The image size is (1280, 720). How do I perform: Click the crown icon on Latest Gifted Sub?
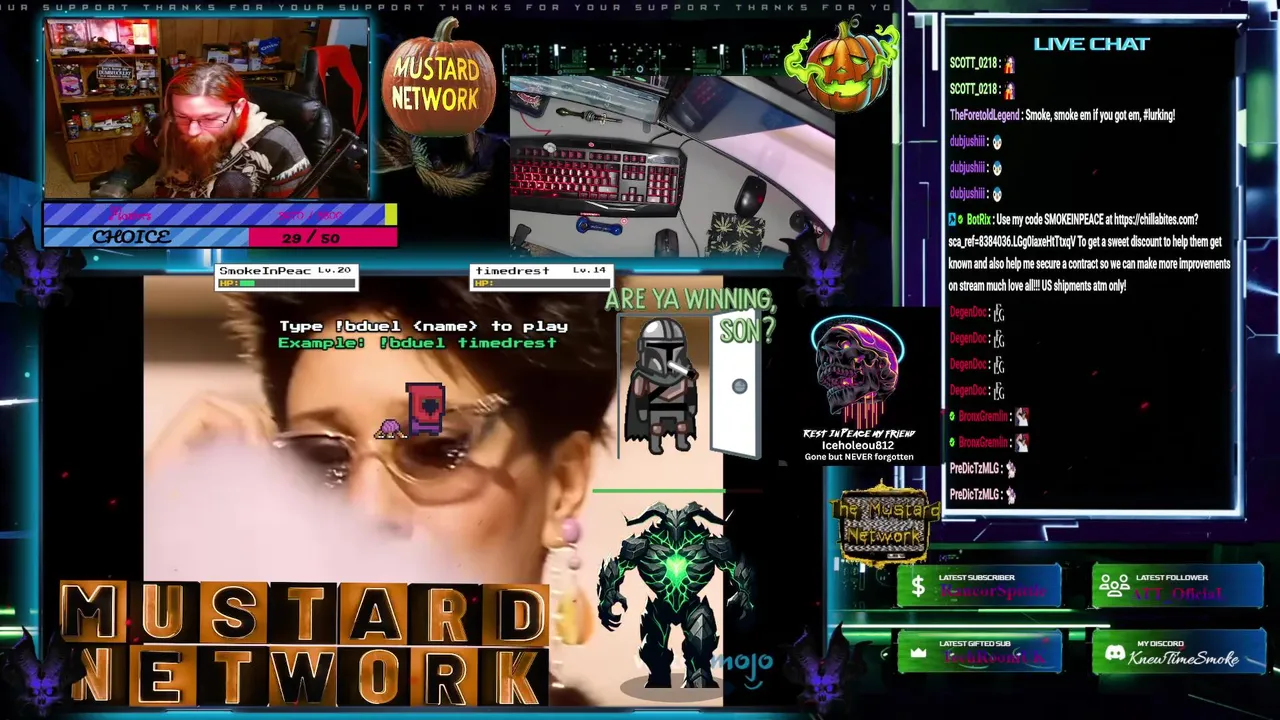point(918,653)
